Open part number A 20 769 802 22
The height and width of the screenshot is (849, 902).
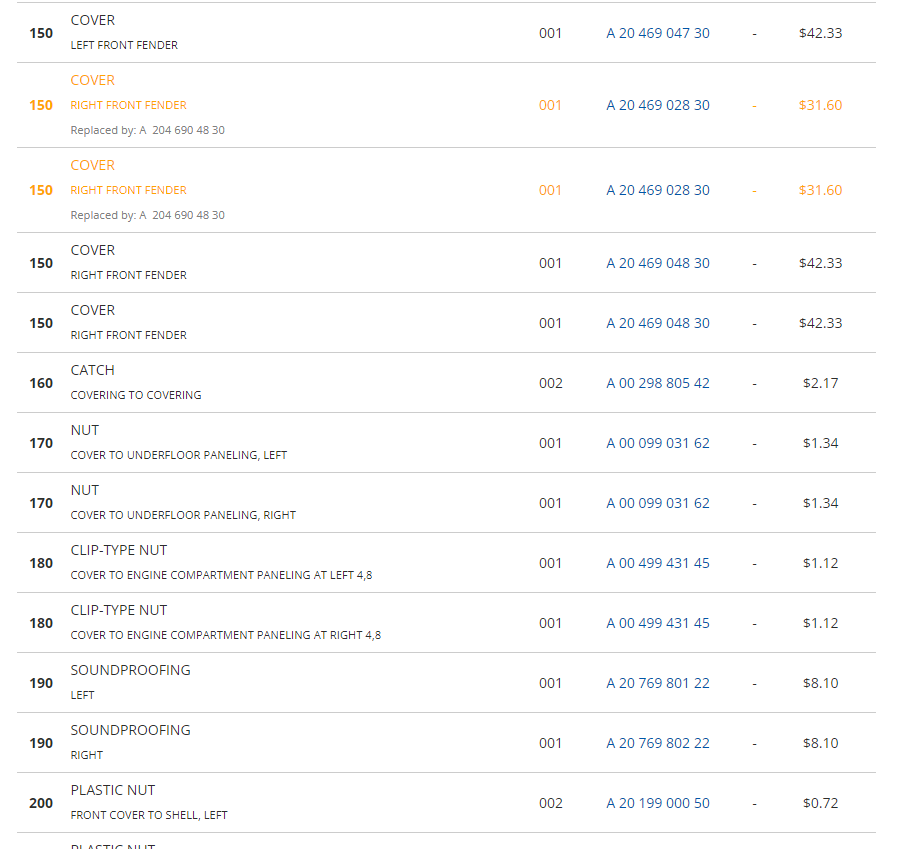pos(658,743)
